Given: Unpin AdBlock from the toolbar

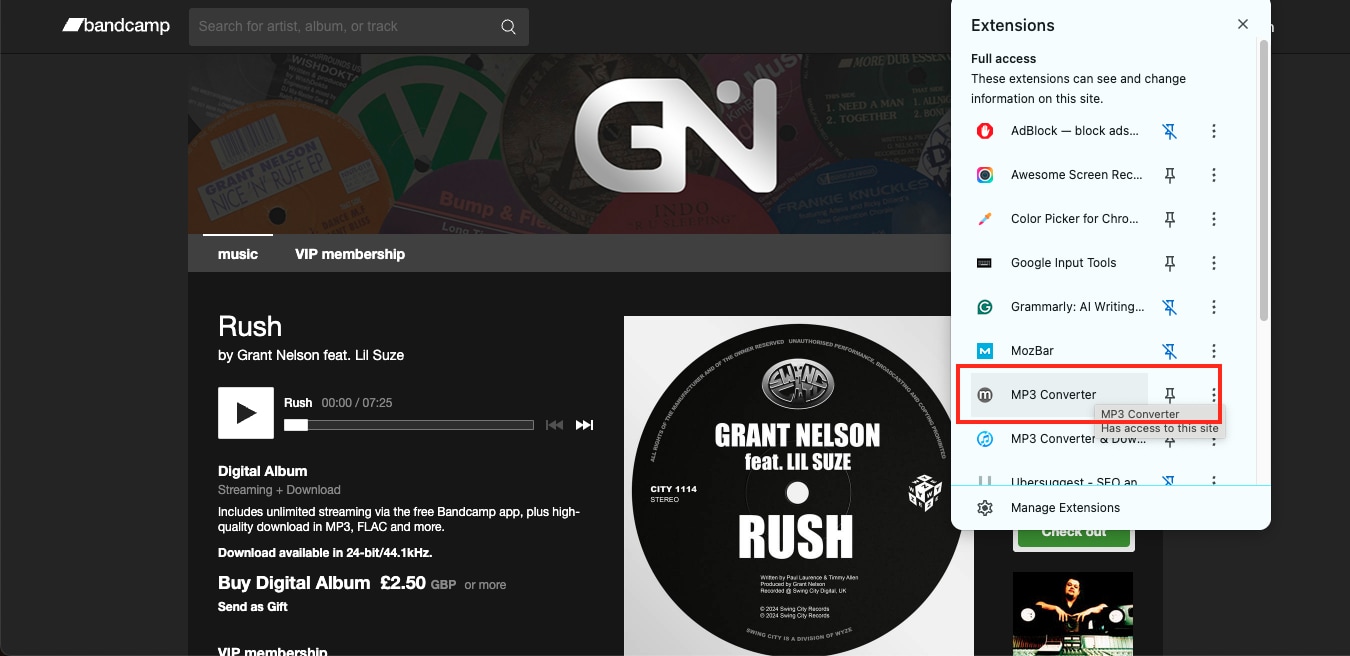Looking at the screenshot, I should [x=1169, y=131].
